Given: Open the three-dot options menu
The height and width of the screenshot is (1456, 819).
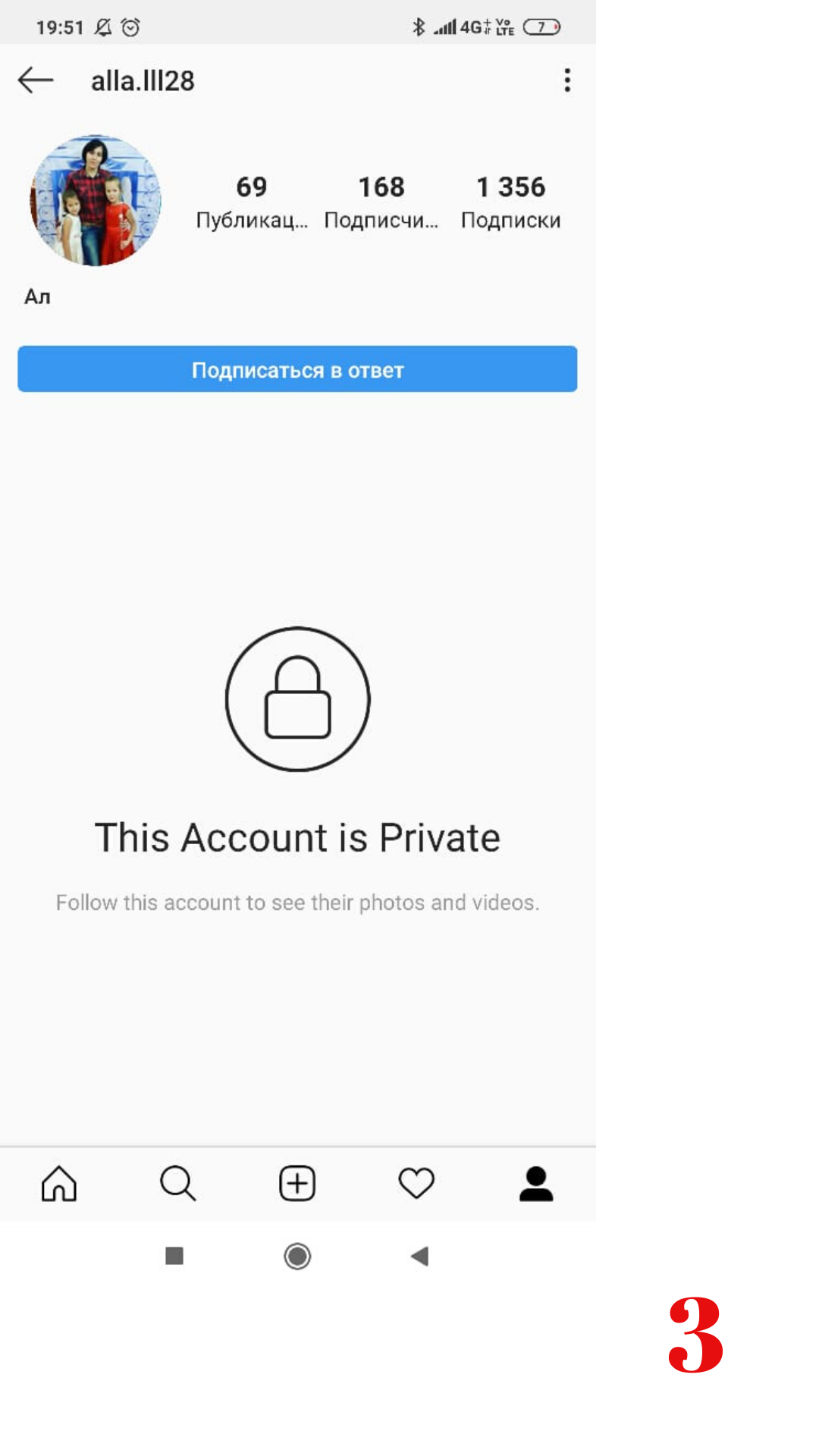Looking at the screenshot, I should pos(567,80).
